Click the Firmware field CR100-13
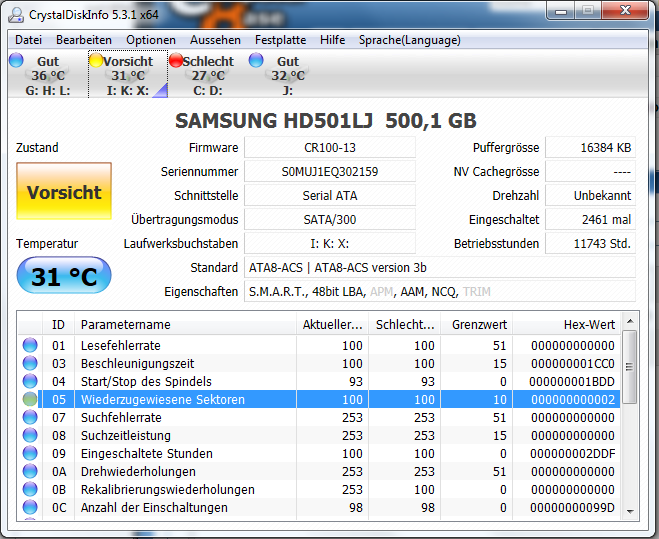The width and height of the screenshot is (659, 539). click(330, 148)
